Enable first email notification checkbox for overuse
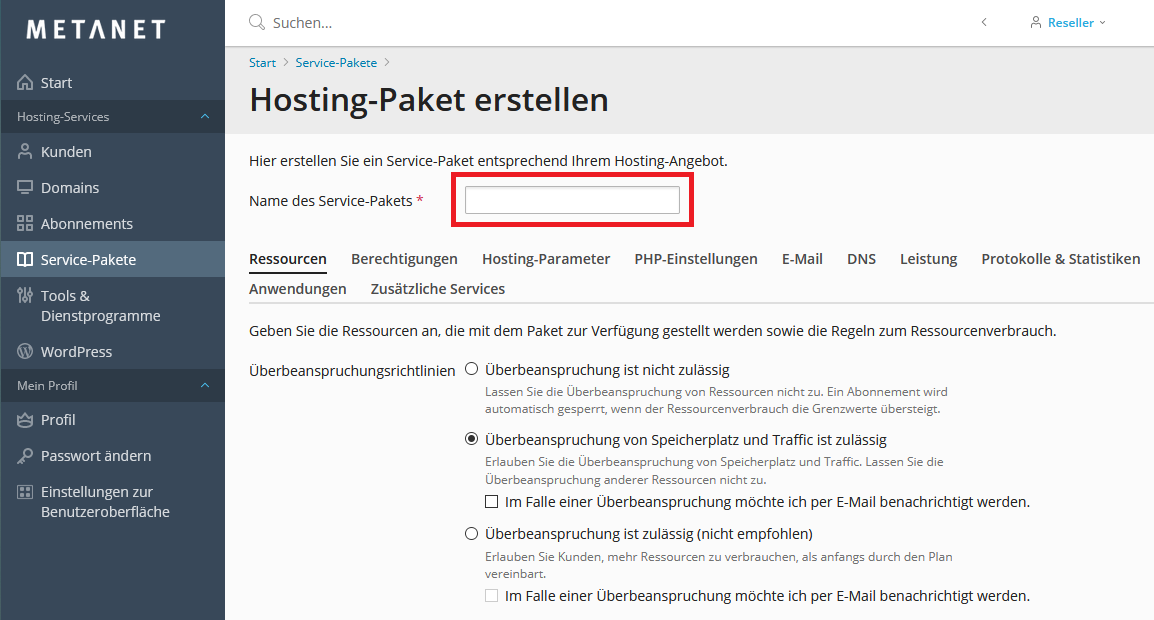 (x=491, y=502)
